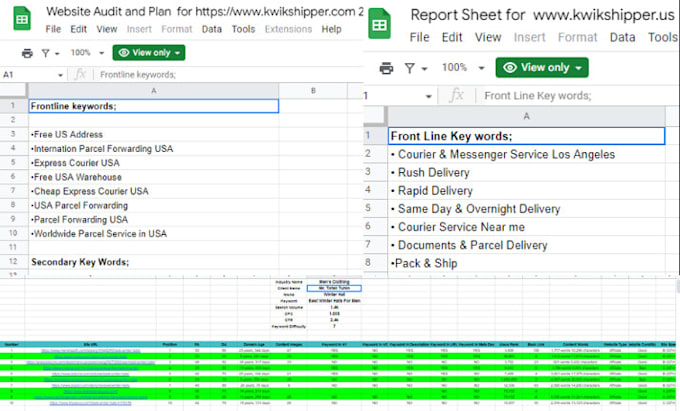The image size is (680, 411).
Task: Click the print icon in Website Audit window
Action: click(x=27, y=53)
